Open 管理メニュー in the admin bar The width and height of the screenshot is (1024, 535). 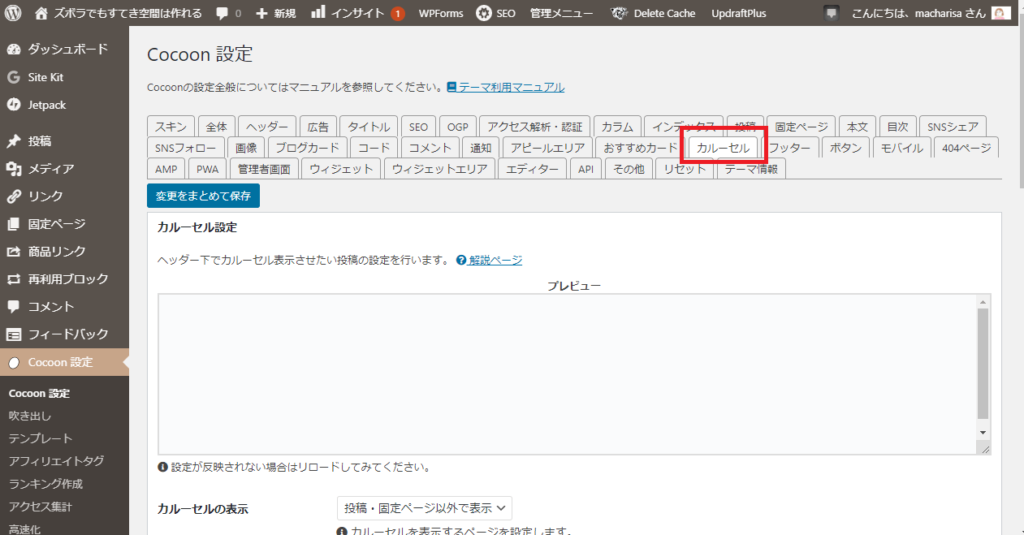point(561,13)
